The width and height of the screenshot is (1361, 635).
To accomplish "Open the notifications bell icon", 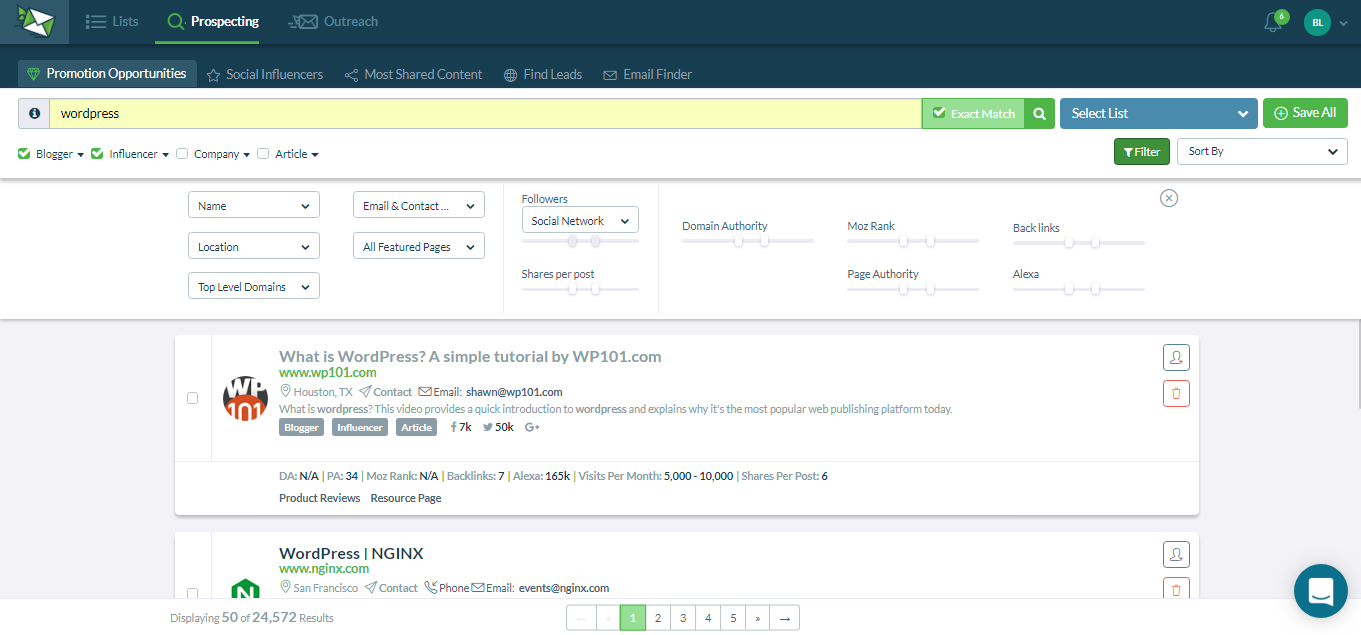I will coord(1273,22).
